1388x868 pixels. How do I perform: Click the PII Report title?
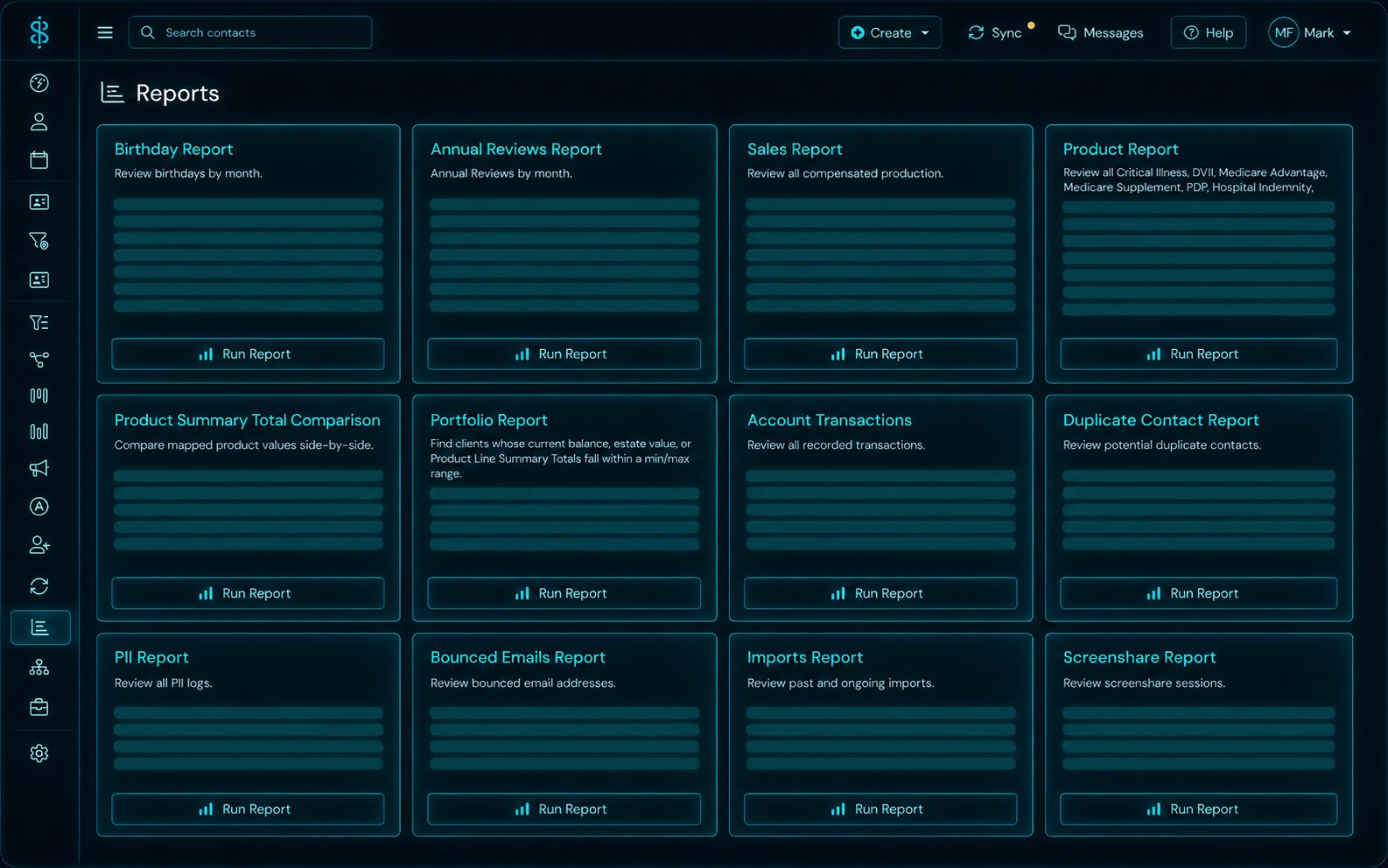151,658
